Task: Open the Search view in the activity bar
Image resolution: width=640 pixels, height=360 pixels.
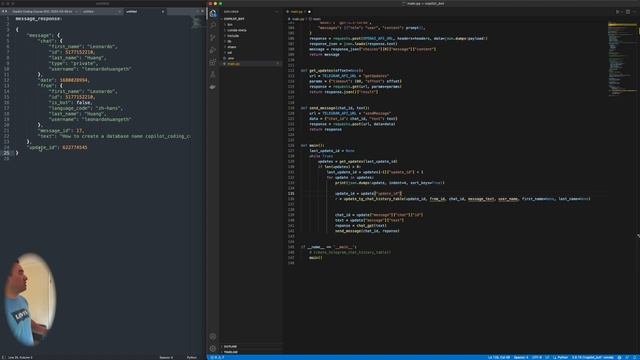Action: tap(213, 25)
